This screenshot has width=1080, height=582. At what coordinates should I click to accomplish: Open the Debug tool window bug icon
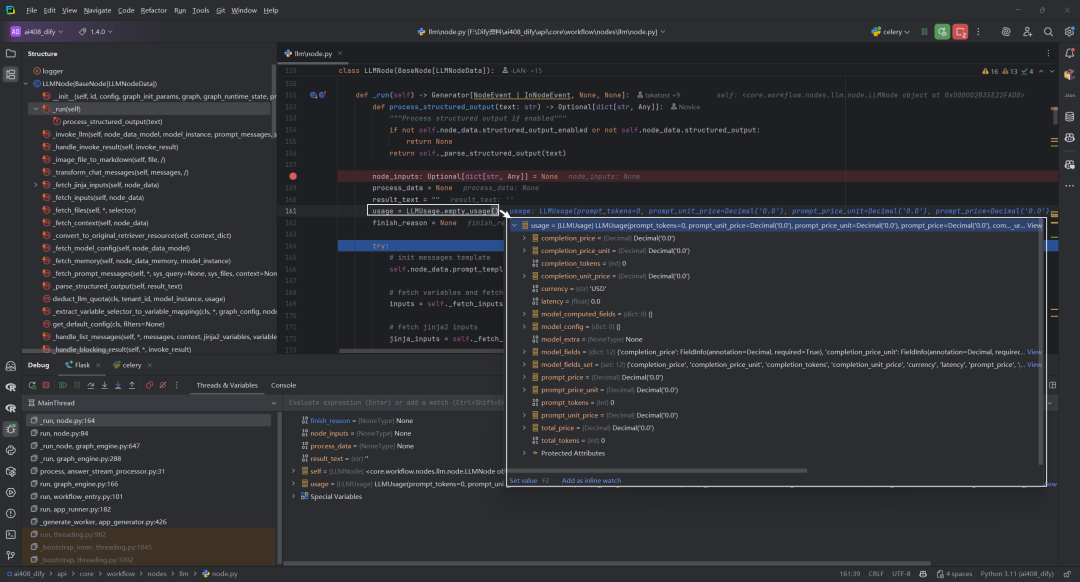pos(10,429)
